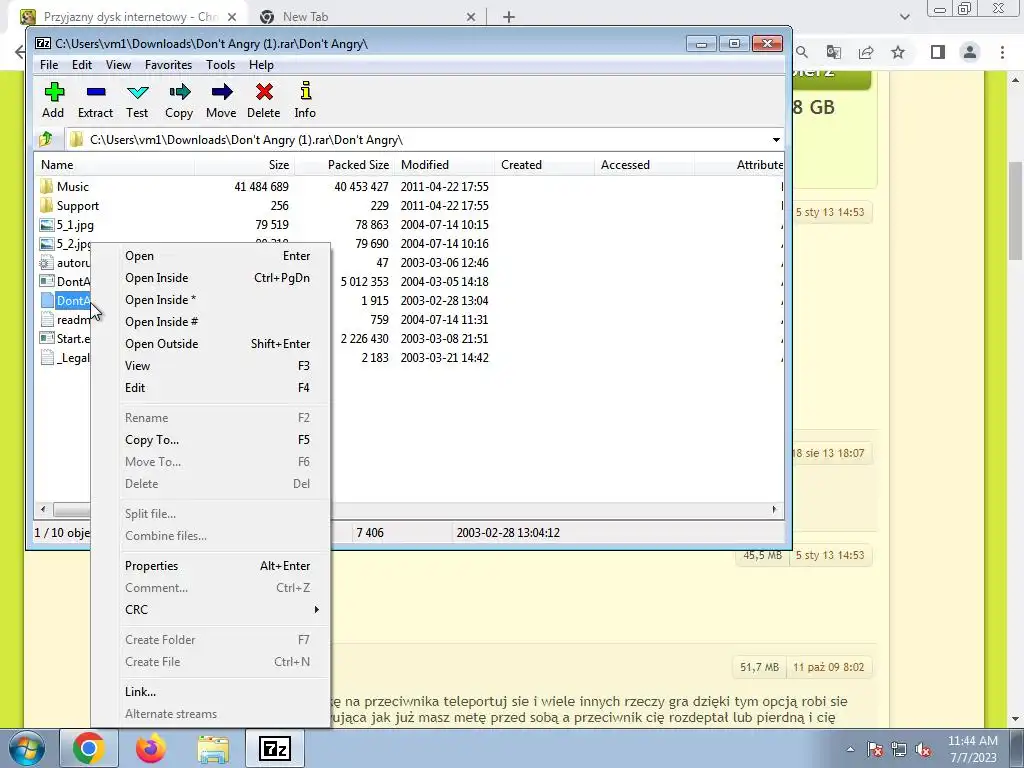The height and width of the screenshot is (768, 1024).
Task: Click the packed size 5 012 353
Action: pos(364,281)
